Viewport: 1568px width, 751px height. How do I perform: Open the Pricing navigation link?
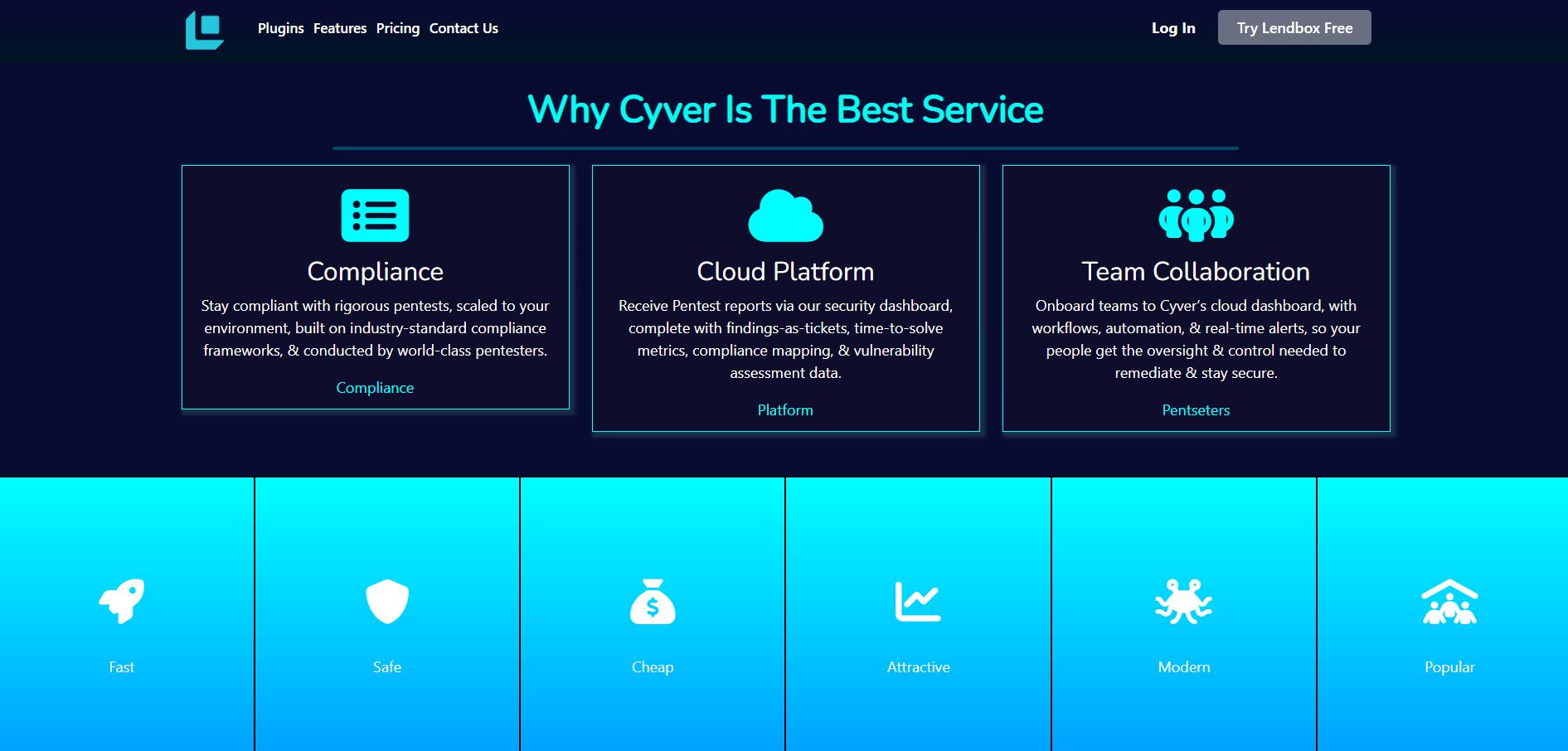[398, 28]
